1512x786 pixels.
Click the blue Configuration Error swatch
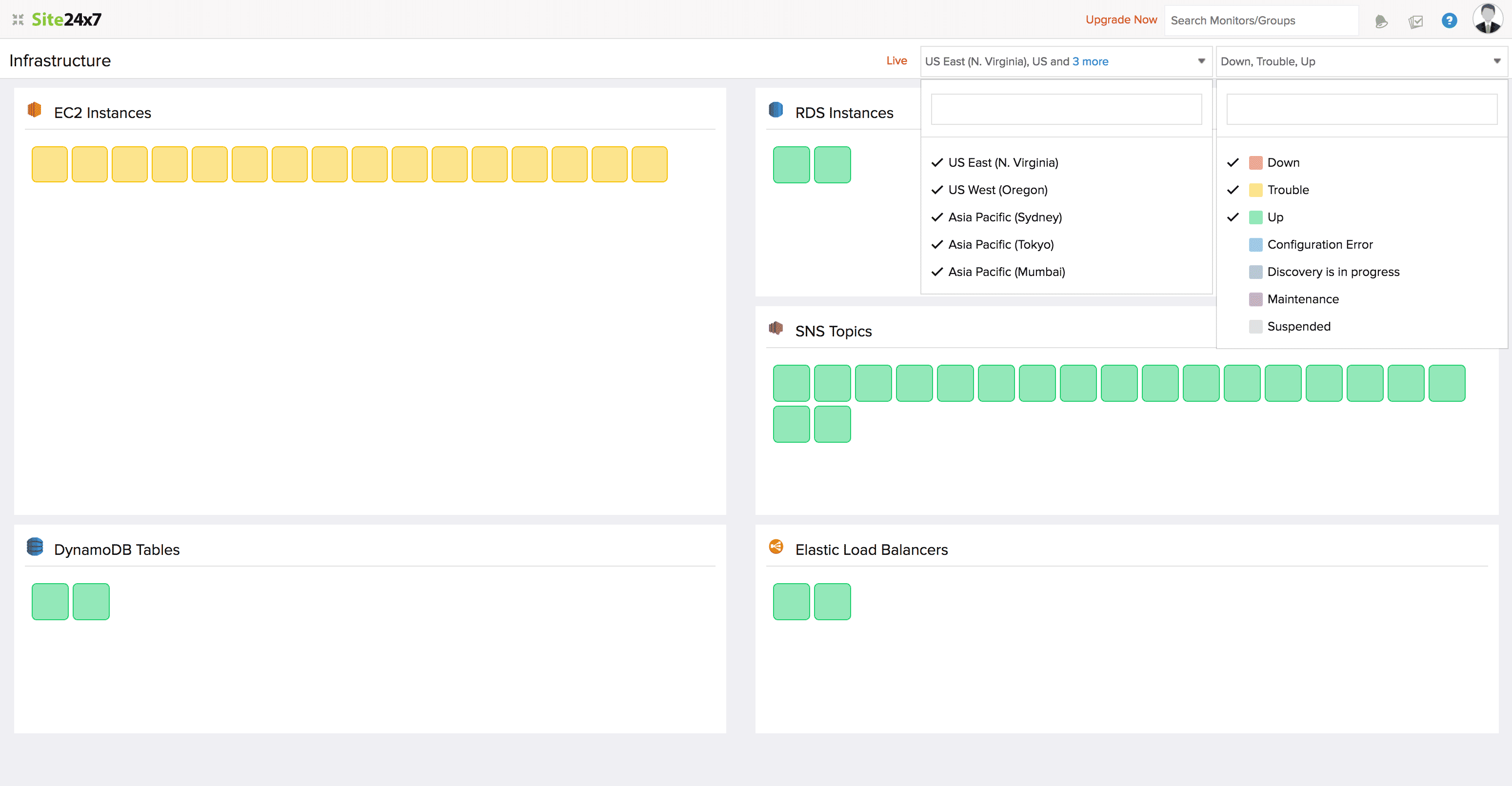click(1255, 245)
